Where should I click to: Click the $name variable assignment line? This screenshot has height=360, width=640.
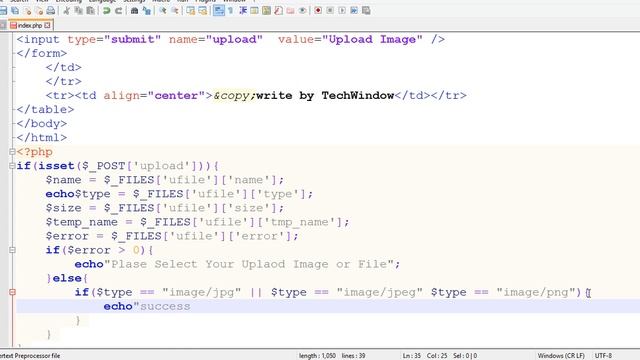coord(164,180)
